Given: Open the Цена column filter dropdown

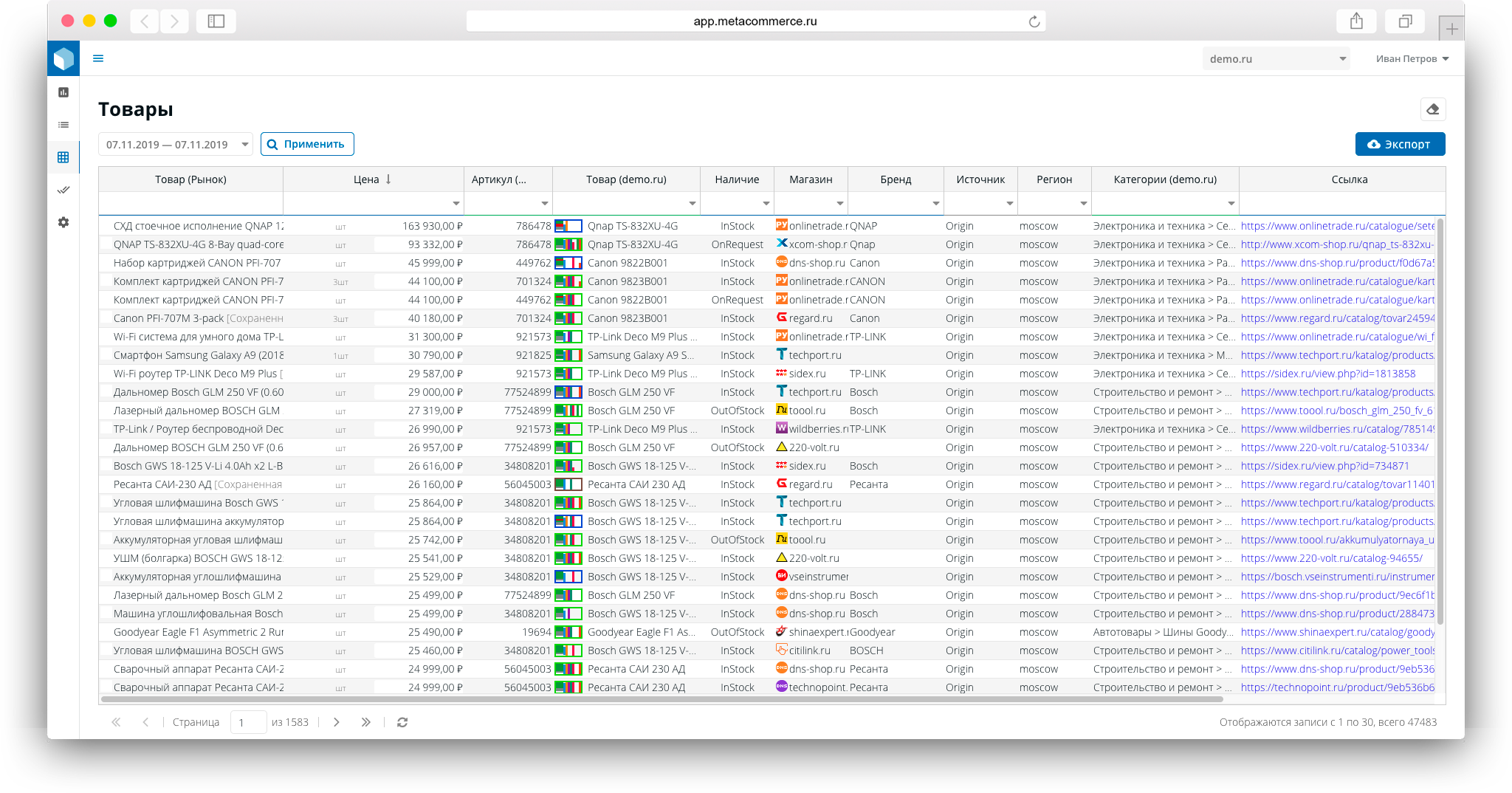Looking at the screenshot, I should (x=456, y=204).
